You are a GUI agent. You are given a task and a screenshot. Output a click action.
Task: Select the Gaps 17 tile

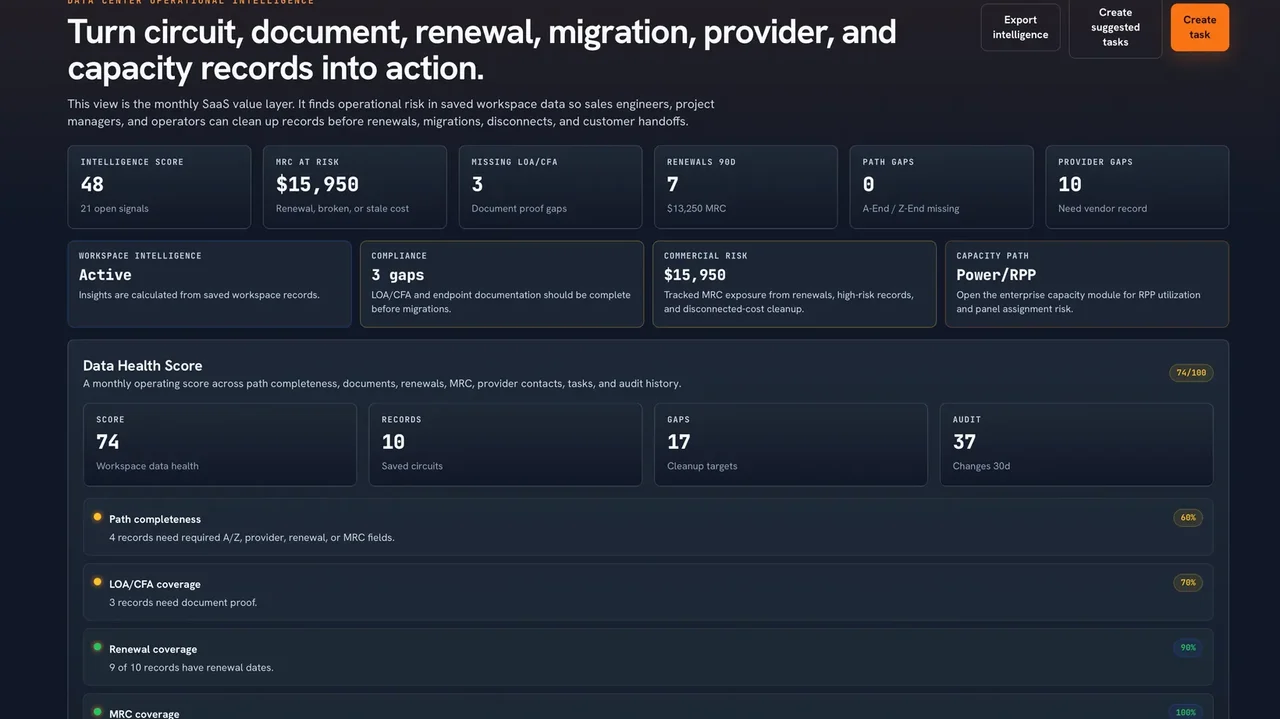791,445
